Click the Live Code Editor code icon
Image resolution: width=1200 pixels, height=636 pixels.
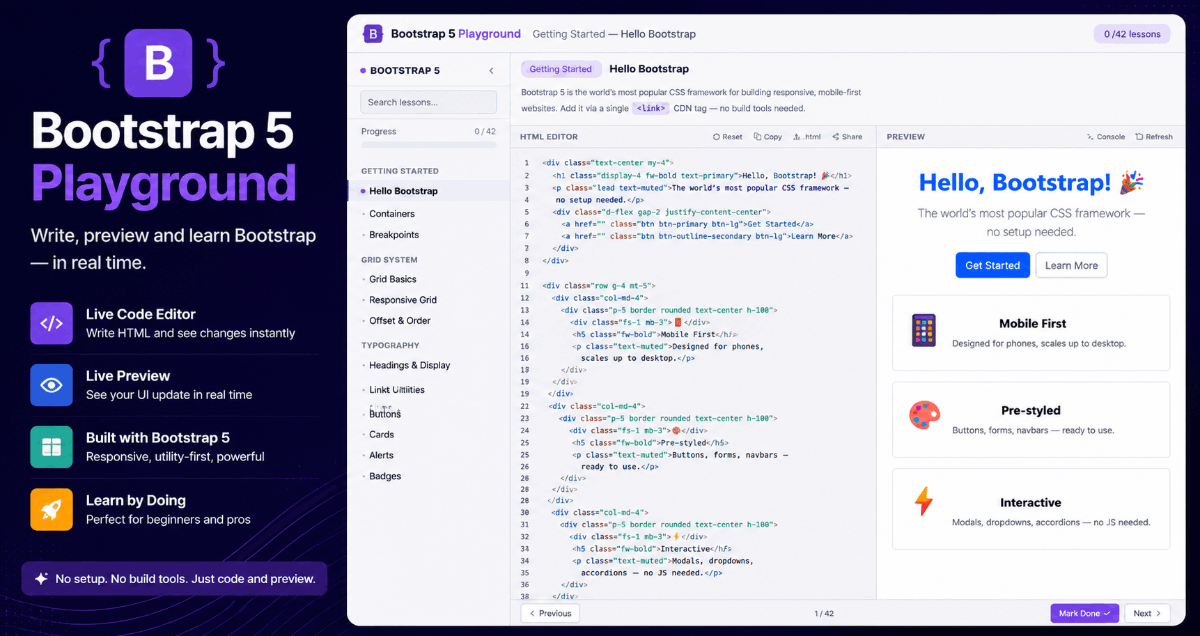[x=51, y=323]
